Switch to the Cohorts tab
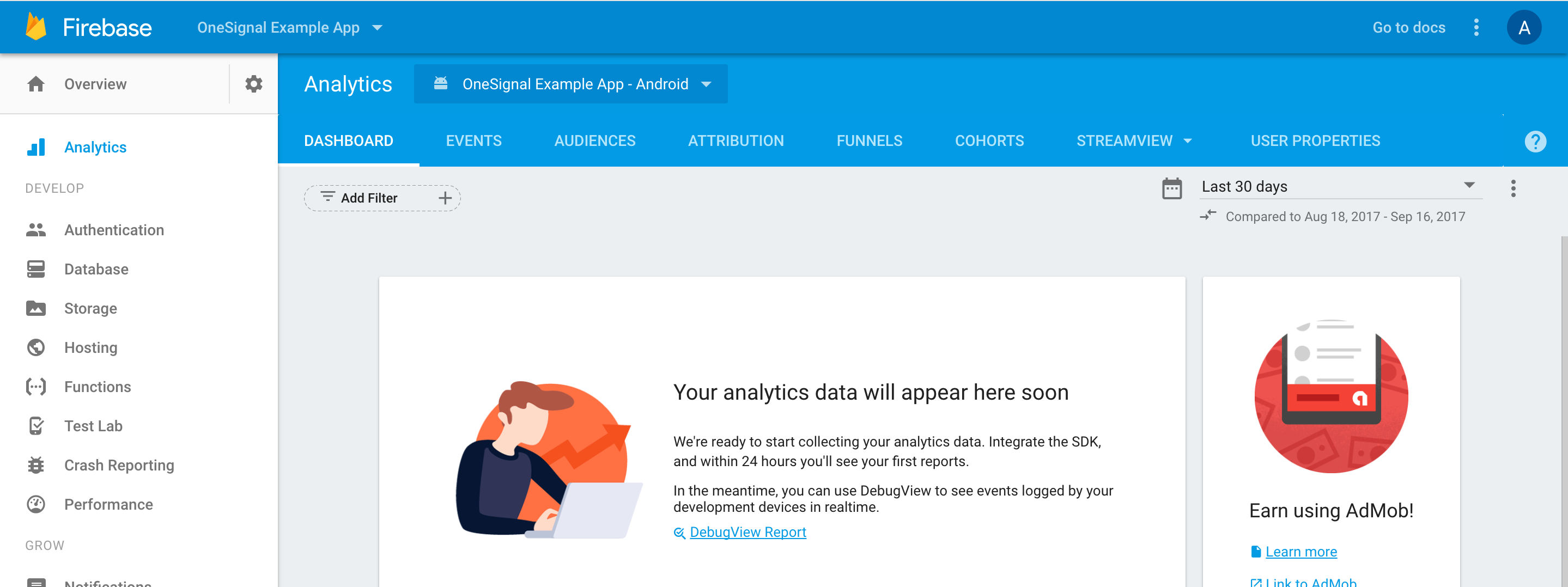The height and width of the screenshot is (587, 1568). click(989, 140)
